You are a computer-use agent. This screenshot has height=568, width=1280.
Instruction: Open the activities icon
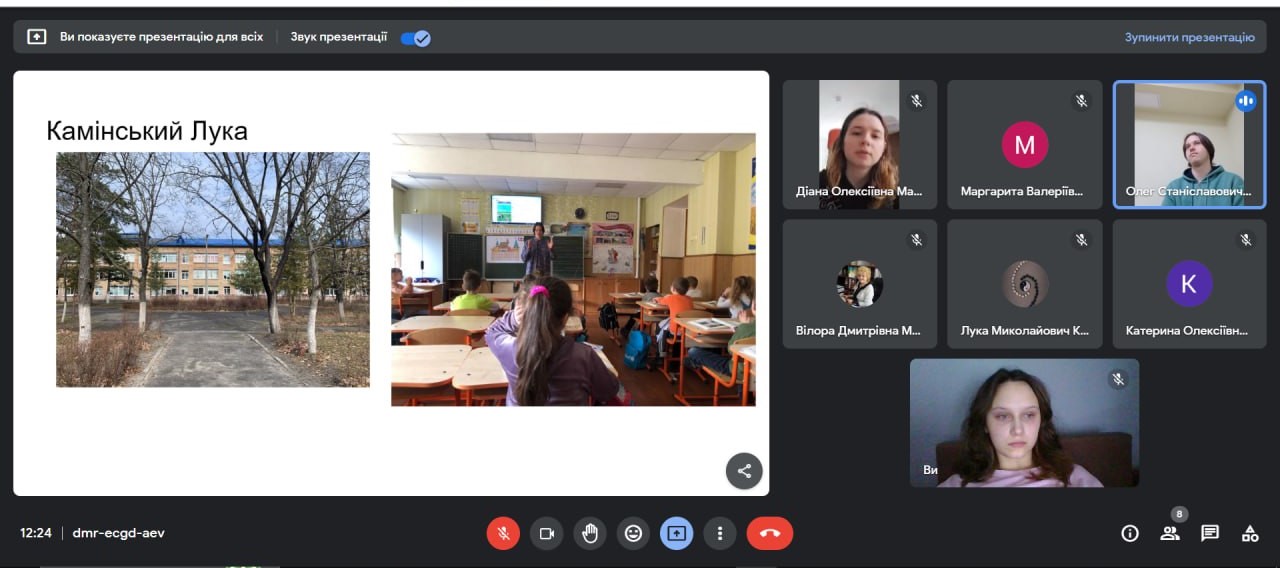(1250, 533)
